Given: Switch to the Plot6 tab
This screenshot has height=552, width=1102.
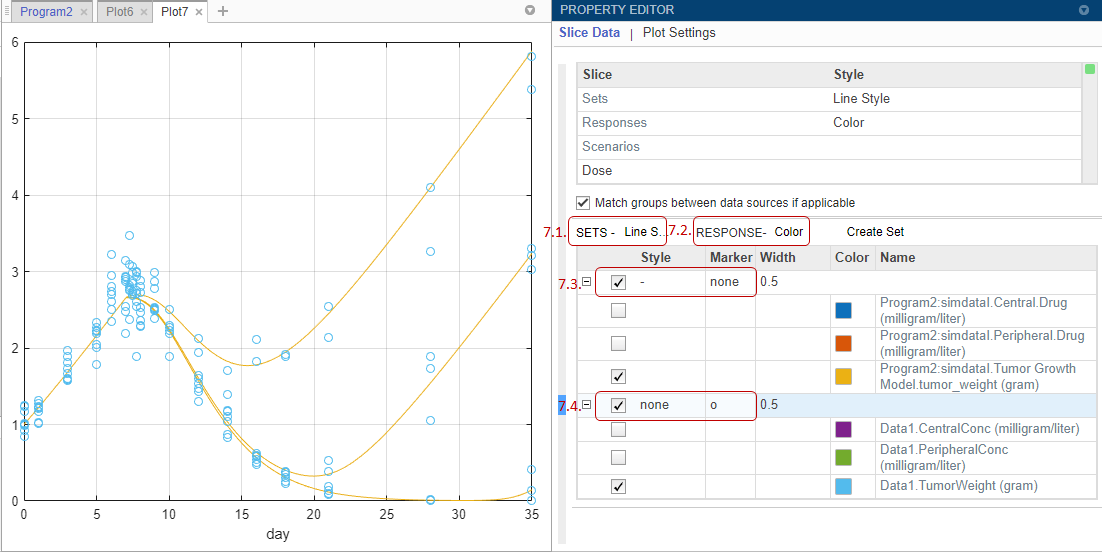Looking at the screenshot, I should (x=119, y=12).
